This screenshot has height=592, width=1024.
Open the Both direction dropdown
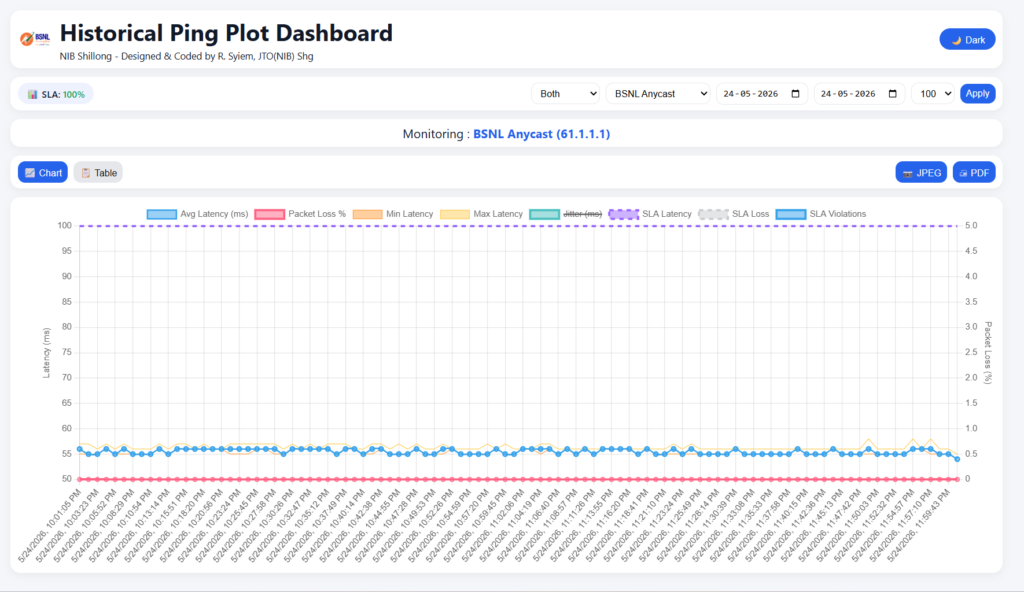566,93
